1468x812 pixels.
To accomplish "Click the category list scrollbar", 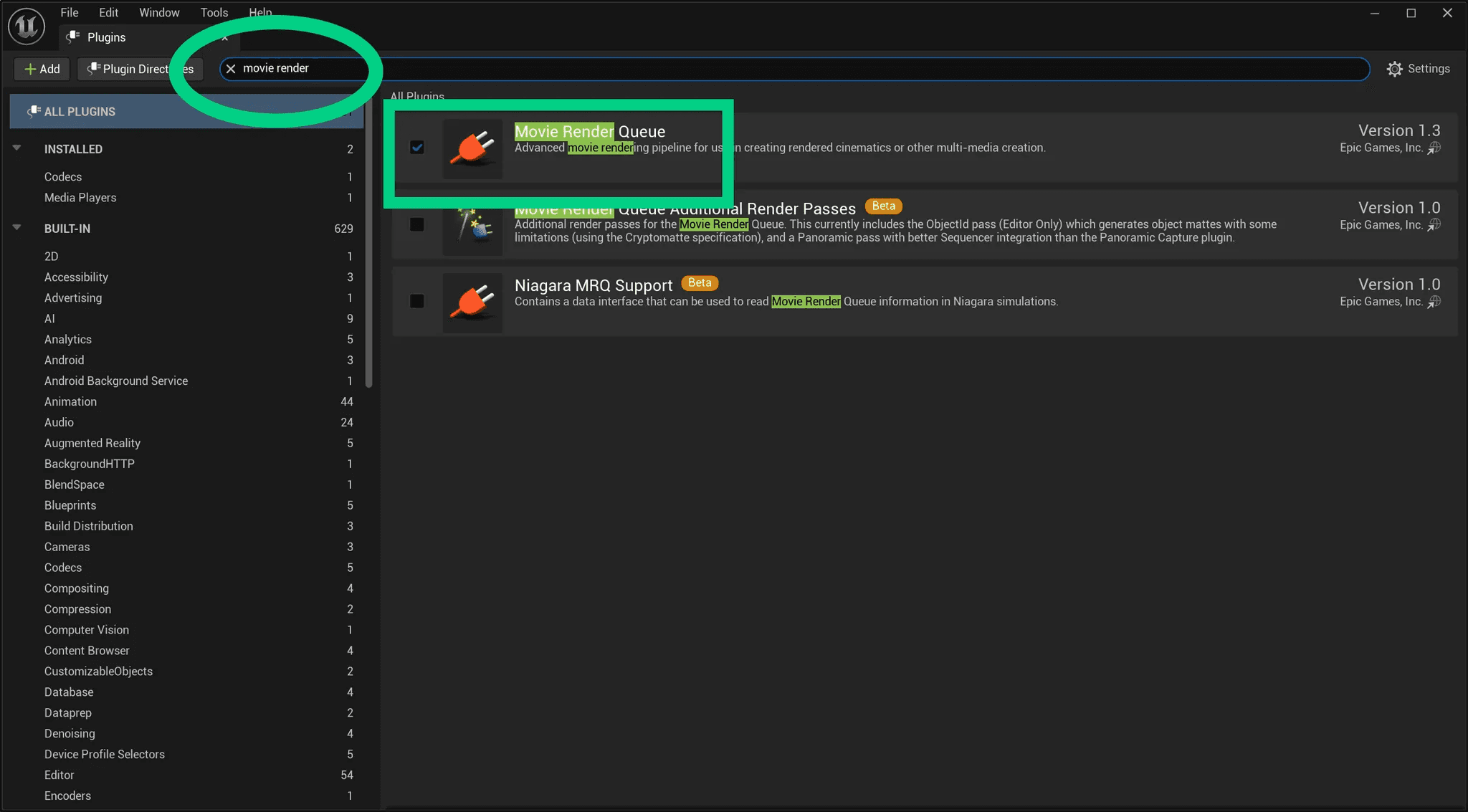I will [369, 244].
